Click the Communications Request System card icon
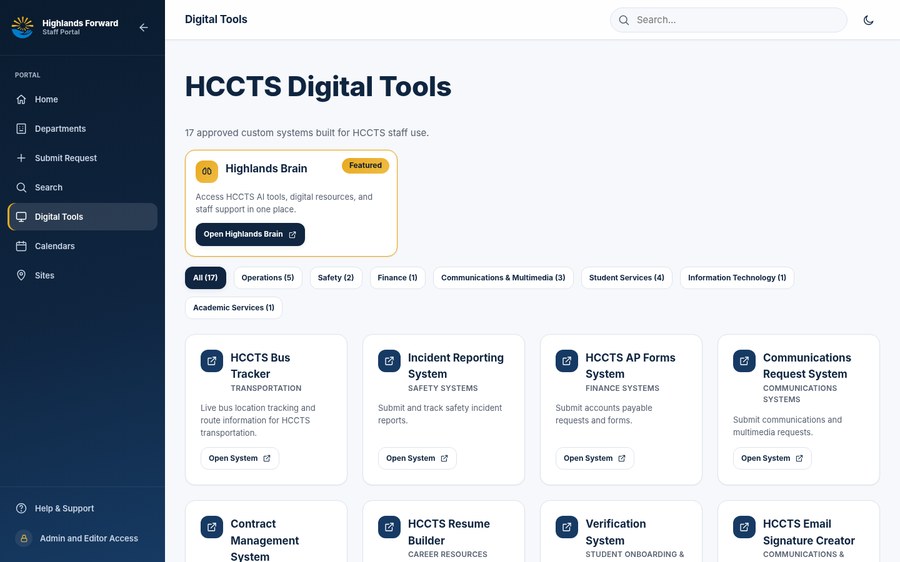 pyautogui.click(x=744, y=361)
